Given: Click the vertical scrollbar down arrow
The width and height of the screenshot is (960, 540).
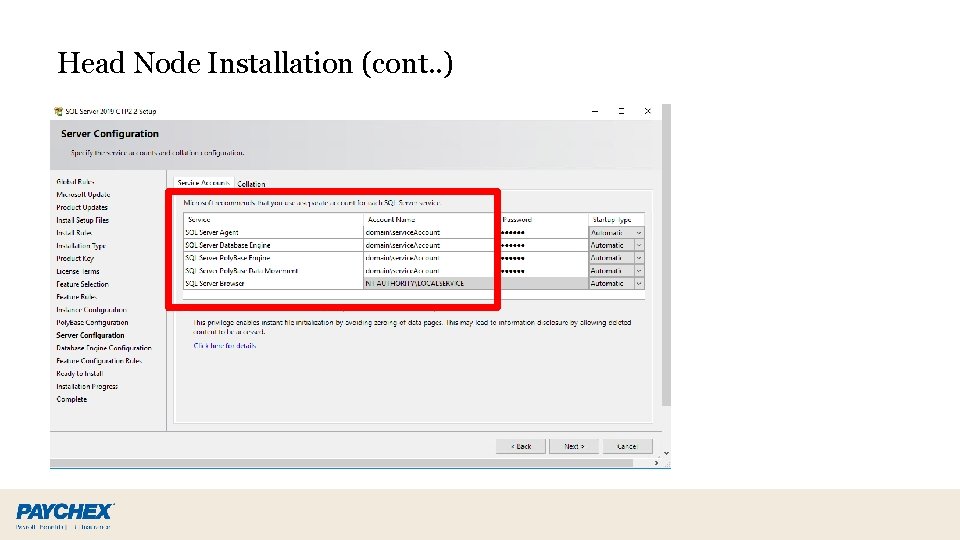Looking at the screenshot, I should pos(666,454).
